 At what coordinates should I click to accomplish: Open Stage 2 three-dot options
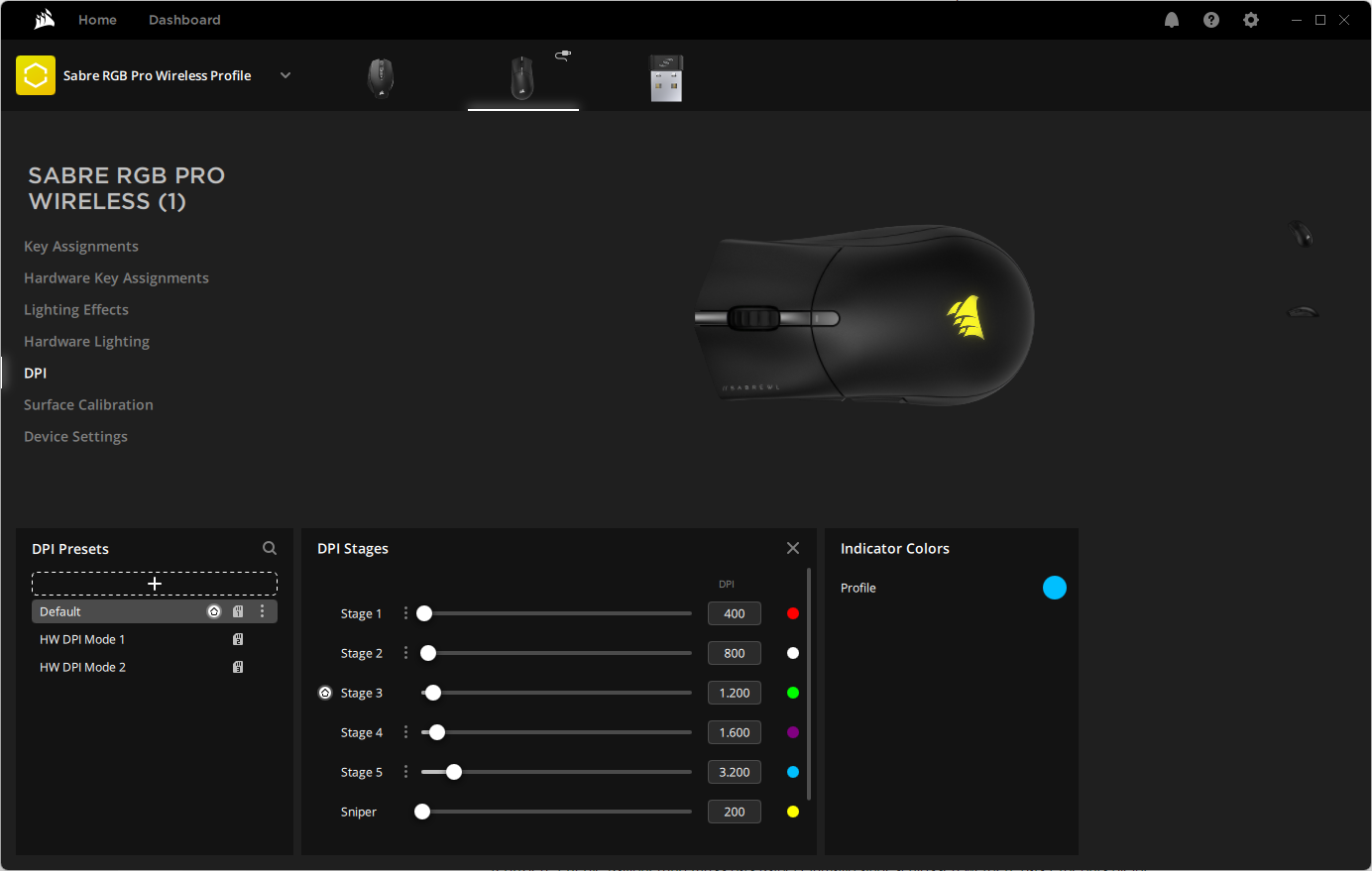click(x=405, y=653)
